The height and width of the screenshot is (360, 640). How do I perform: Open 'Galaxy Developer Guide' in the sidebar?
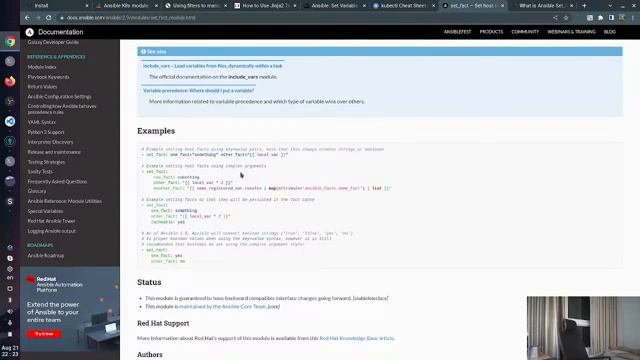(53, 42)
